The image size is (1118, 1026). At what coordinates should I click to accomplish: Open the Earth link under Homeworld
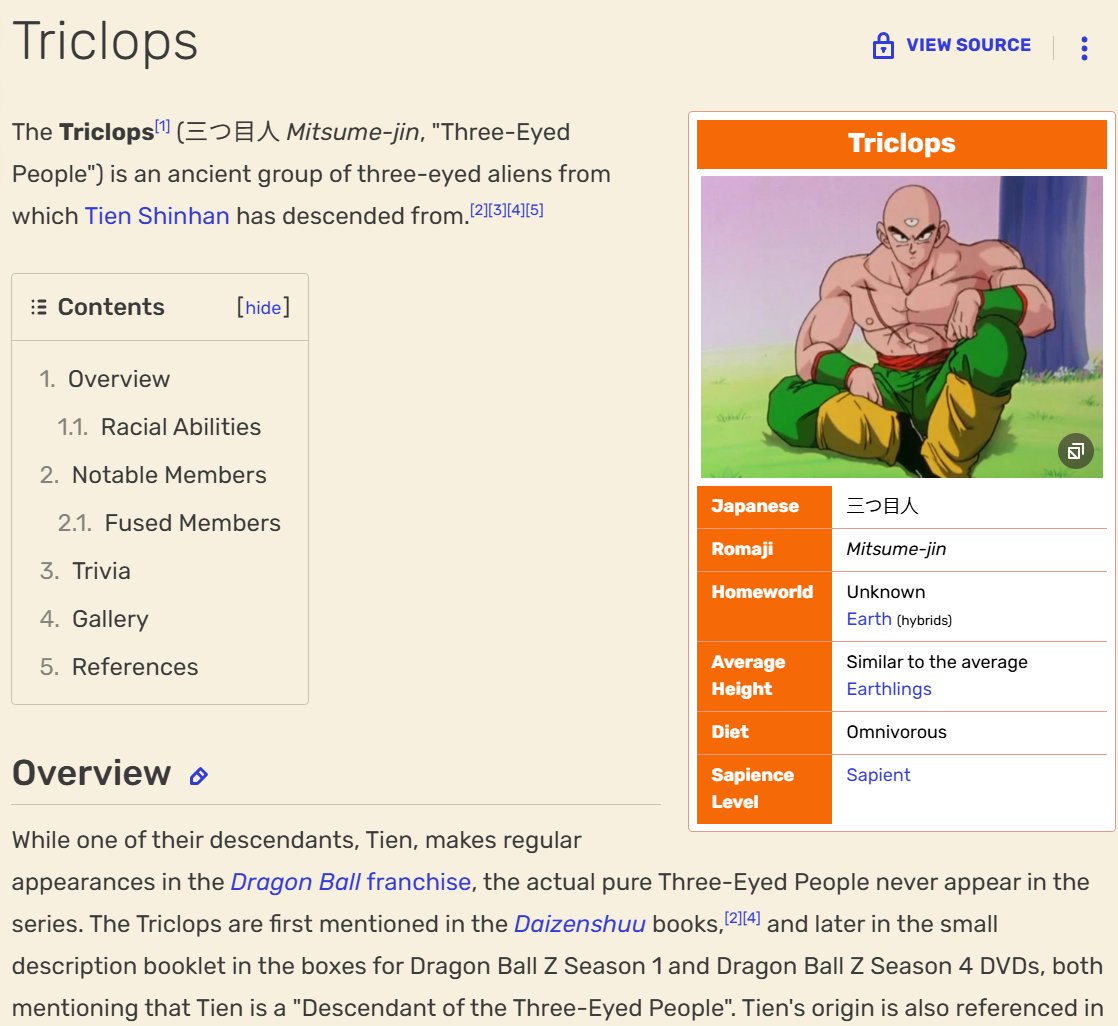click(868, 619)
